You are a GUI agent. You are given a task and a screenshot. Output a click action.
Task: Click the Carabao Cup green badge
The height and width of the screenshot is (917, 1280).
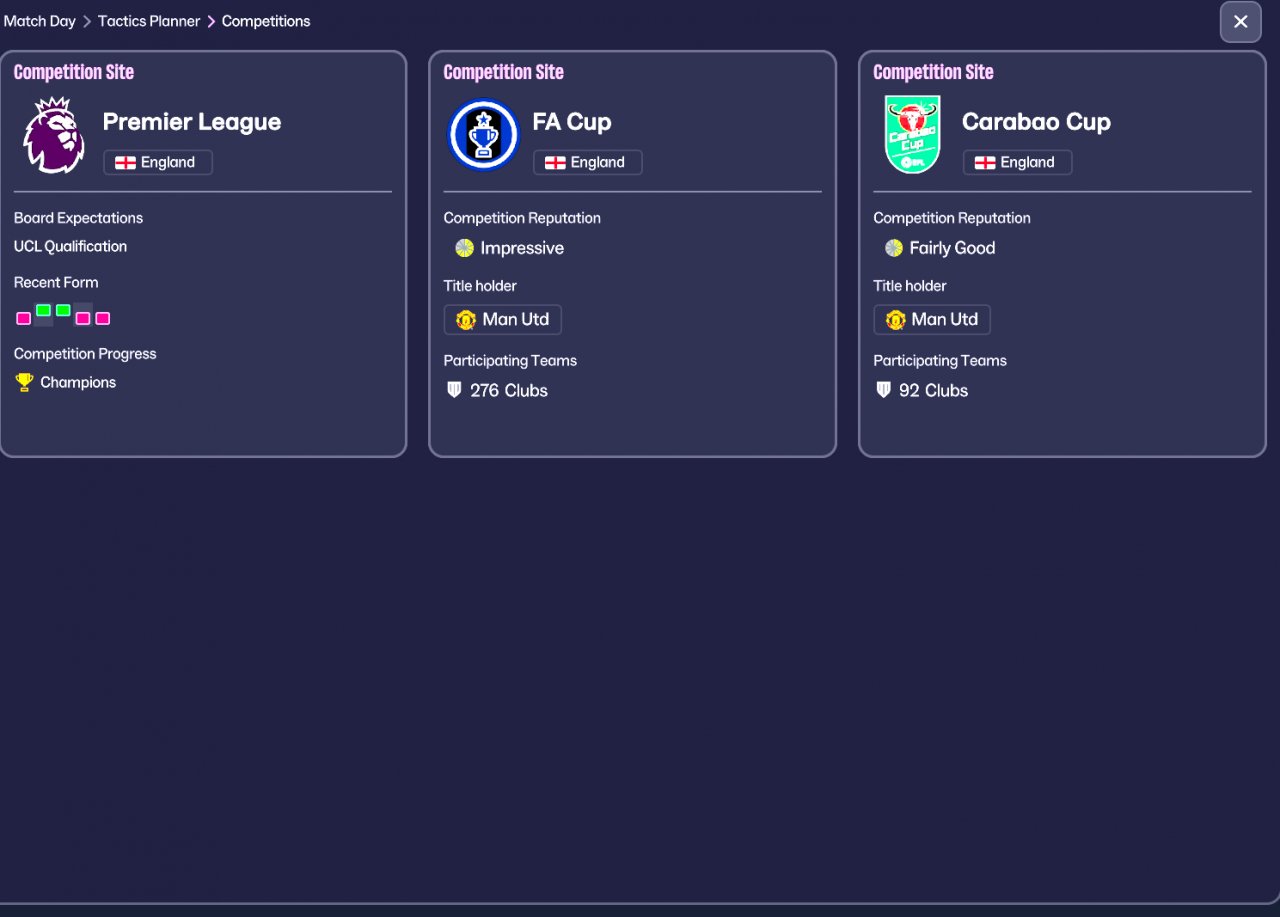912,135
